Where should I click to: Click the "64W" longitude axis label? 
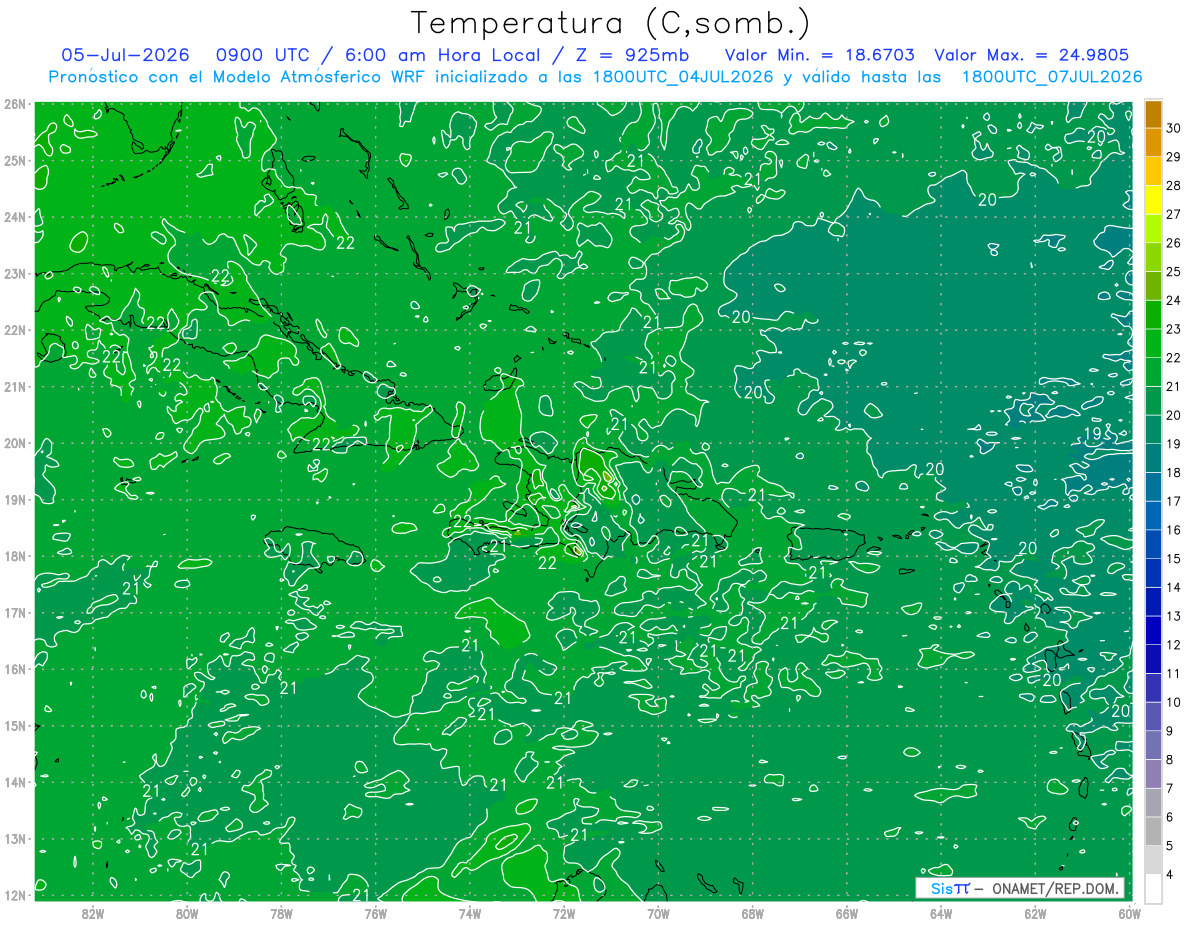[x=940, y=913]
